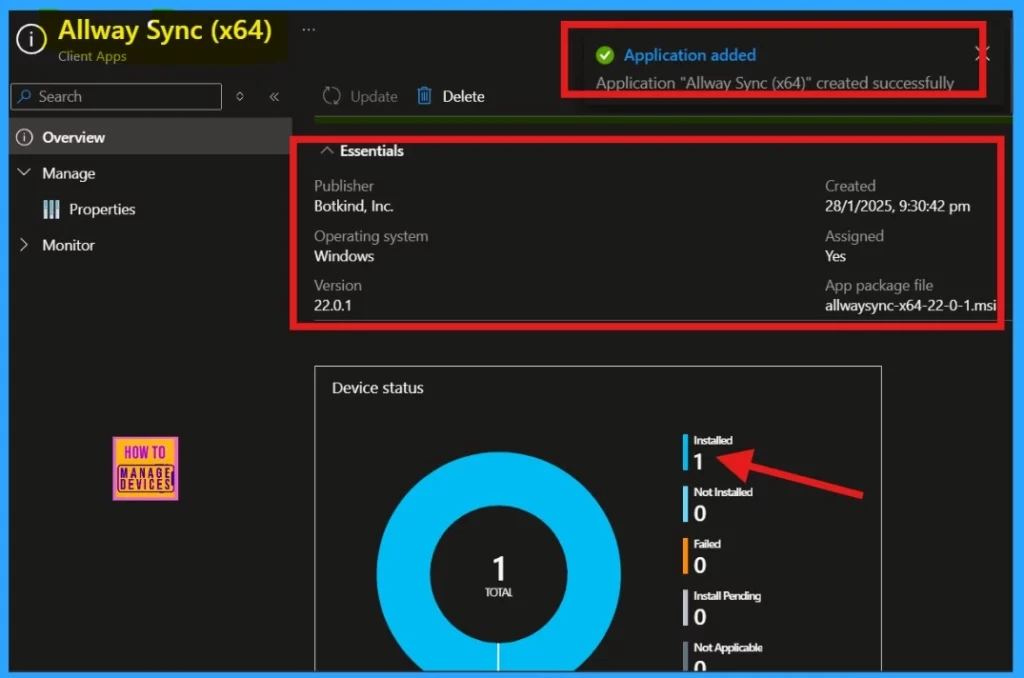Collapse the sidebar with double chevron

[274, 97]
